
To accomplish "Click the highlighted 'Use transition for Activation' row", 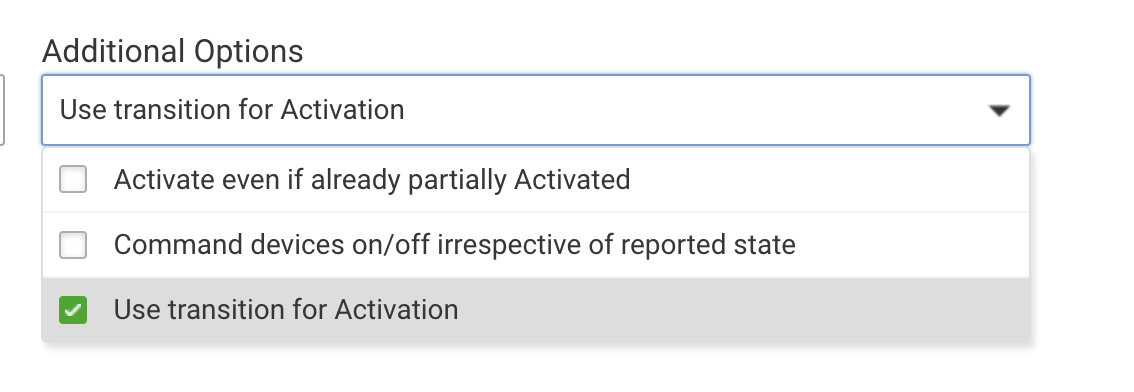I will tap(536, 310).
